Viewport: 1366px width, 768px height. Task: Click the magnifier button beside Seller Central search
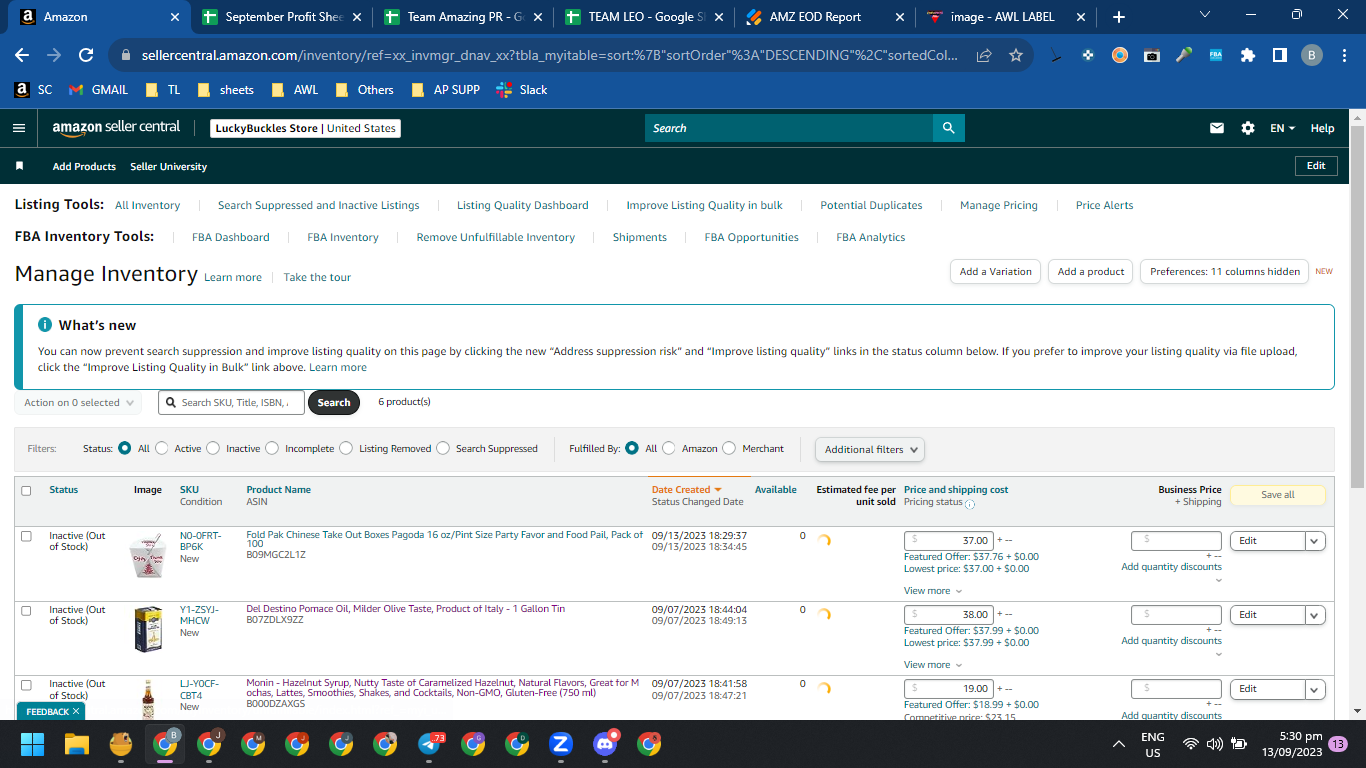[x=949, y=128]
